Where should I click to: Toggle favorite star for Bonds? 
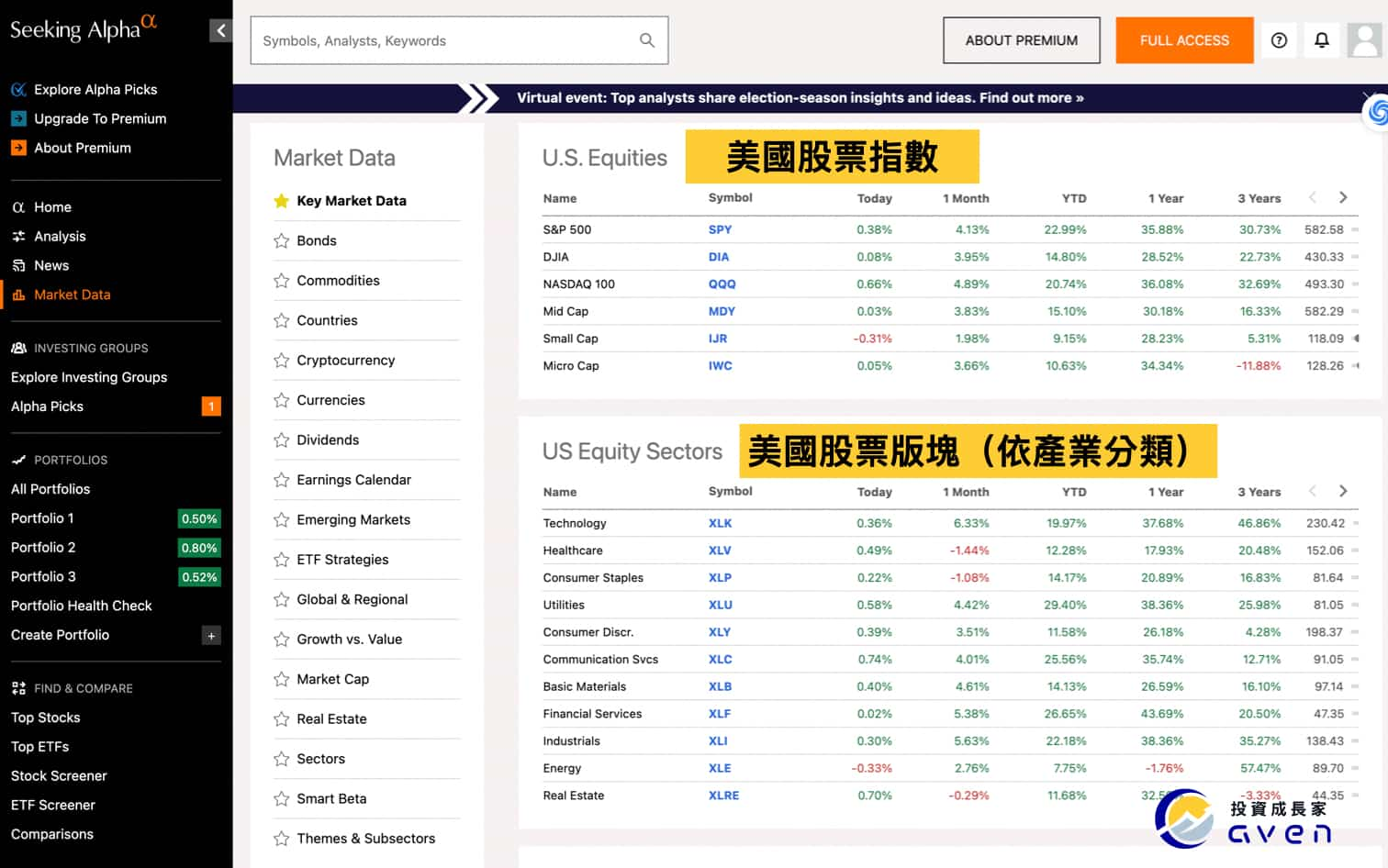coord(281,240)
